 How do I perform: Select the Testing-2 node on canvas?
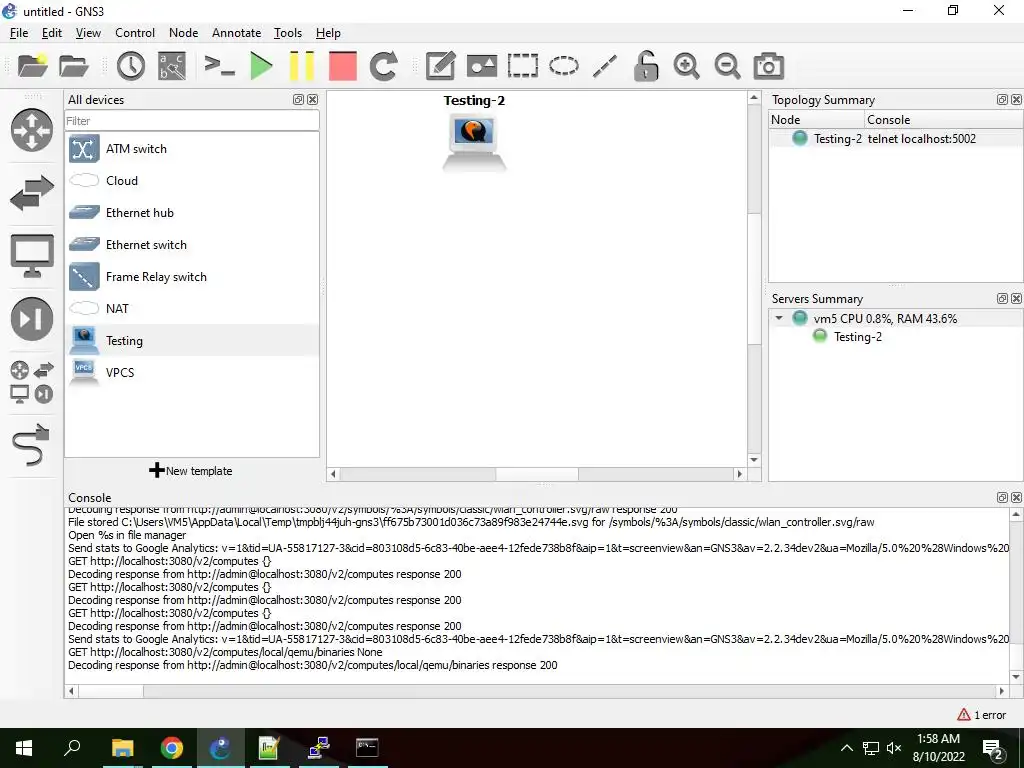point(474,142)
